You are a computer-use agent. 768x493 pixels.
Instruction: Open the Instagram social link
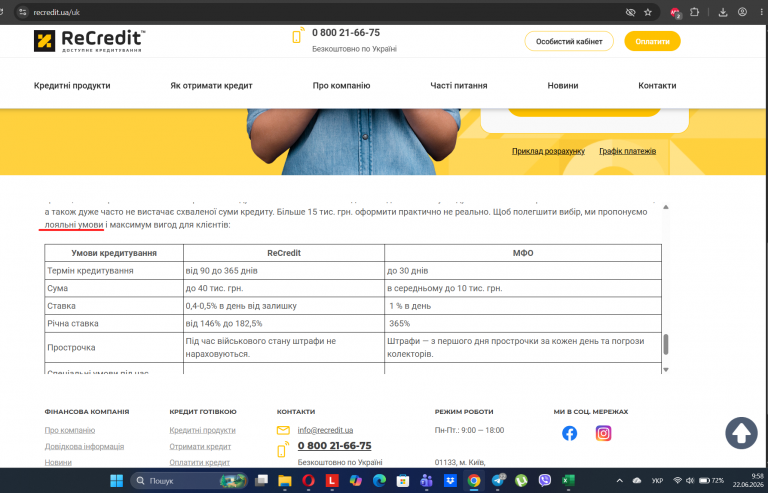click(x=603, y=433)
